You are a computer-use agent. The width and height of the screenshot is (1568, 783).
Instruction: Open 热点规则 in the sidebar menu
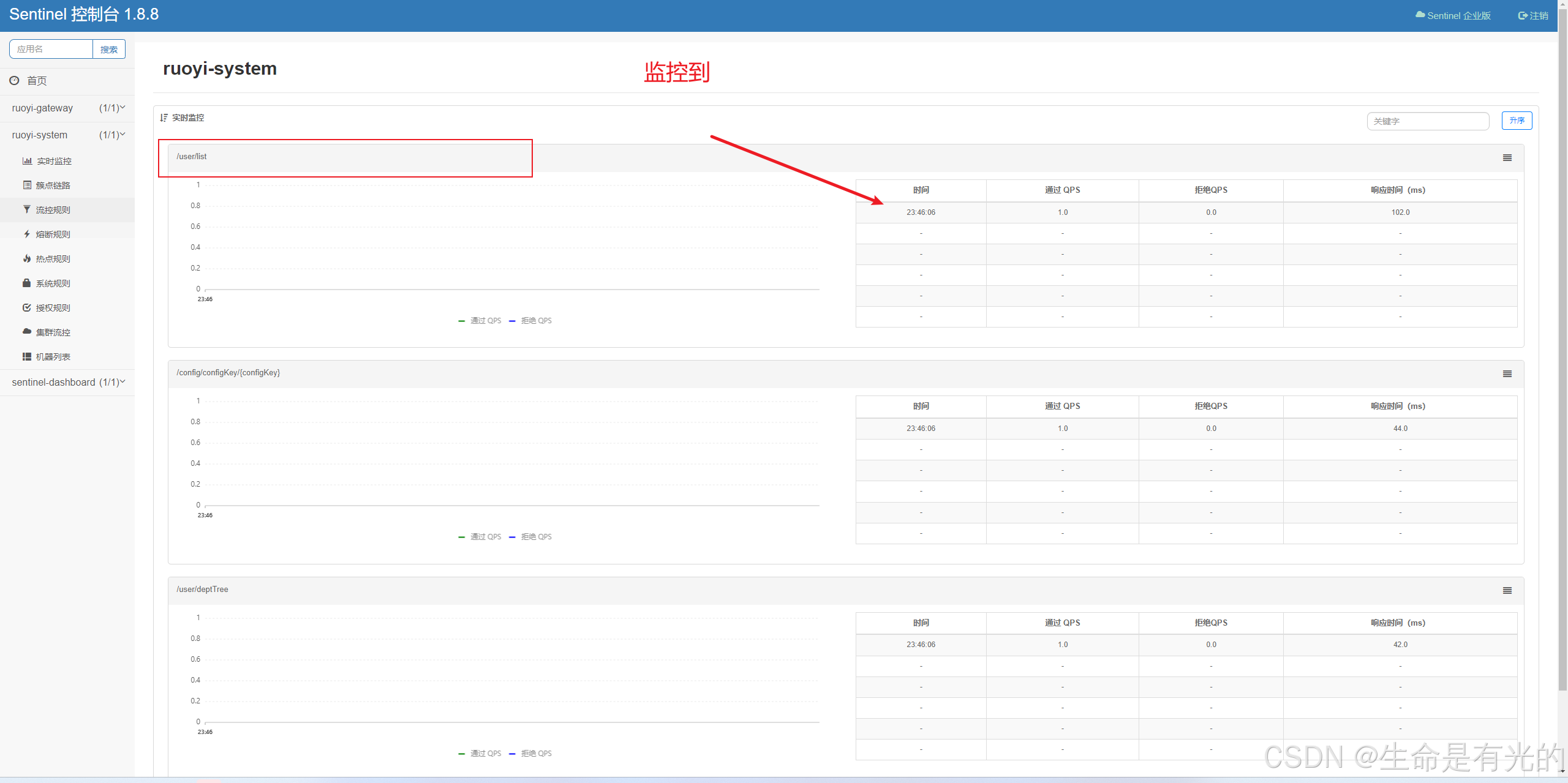pos(53,259)
